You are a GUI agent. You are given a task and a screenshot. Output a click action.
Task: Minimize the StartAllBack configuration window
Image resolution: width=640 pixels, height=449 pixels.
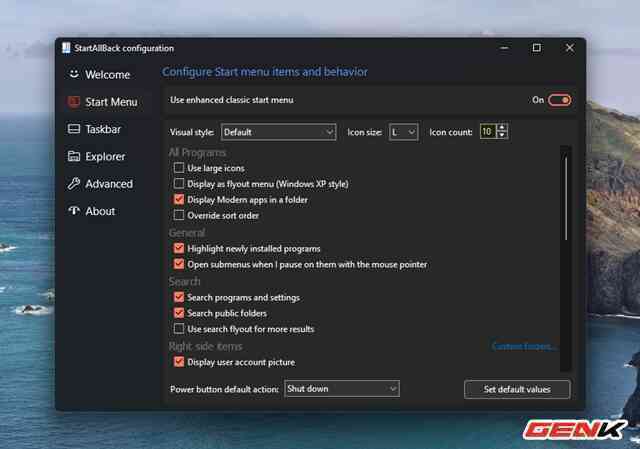click(504, 48)
